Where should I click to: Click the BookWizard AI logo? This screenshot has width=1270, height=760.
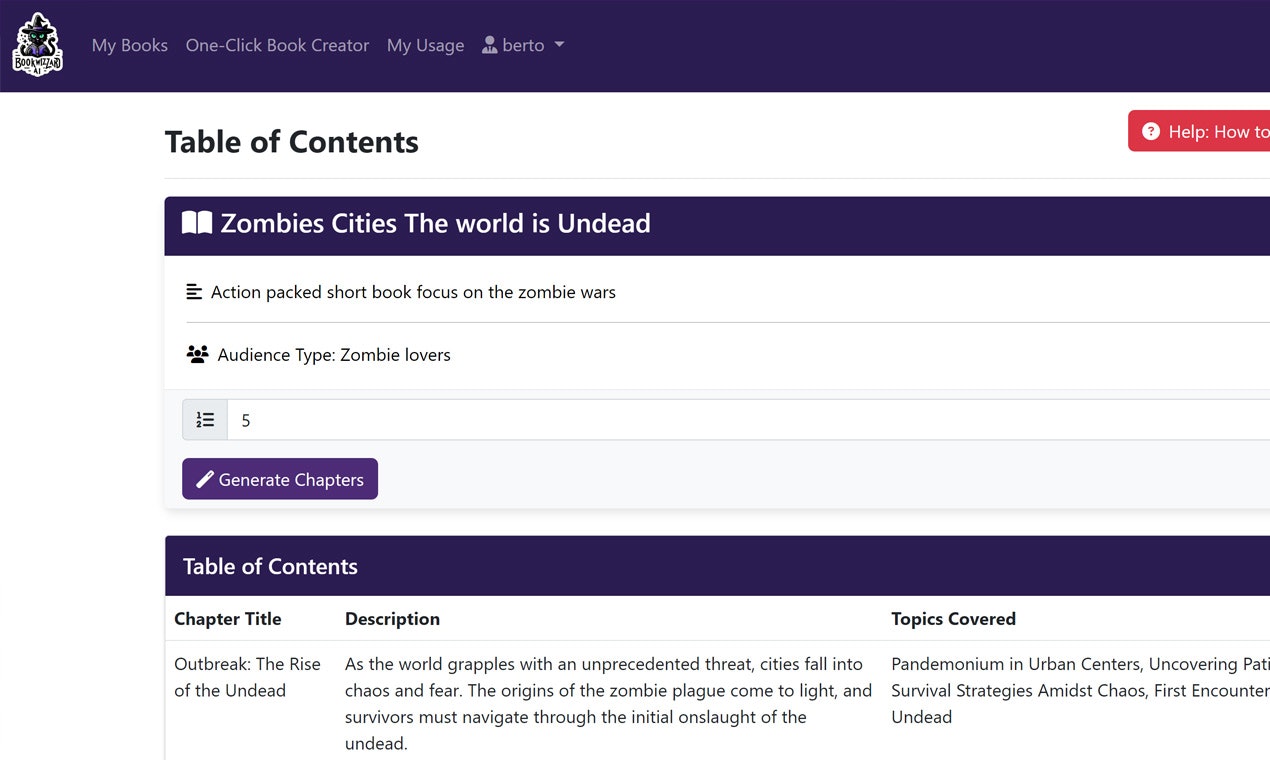coord(38,46)
